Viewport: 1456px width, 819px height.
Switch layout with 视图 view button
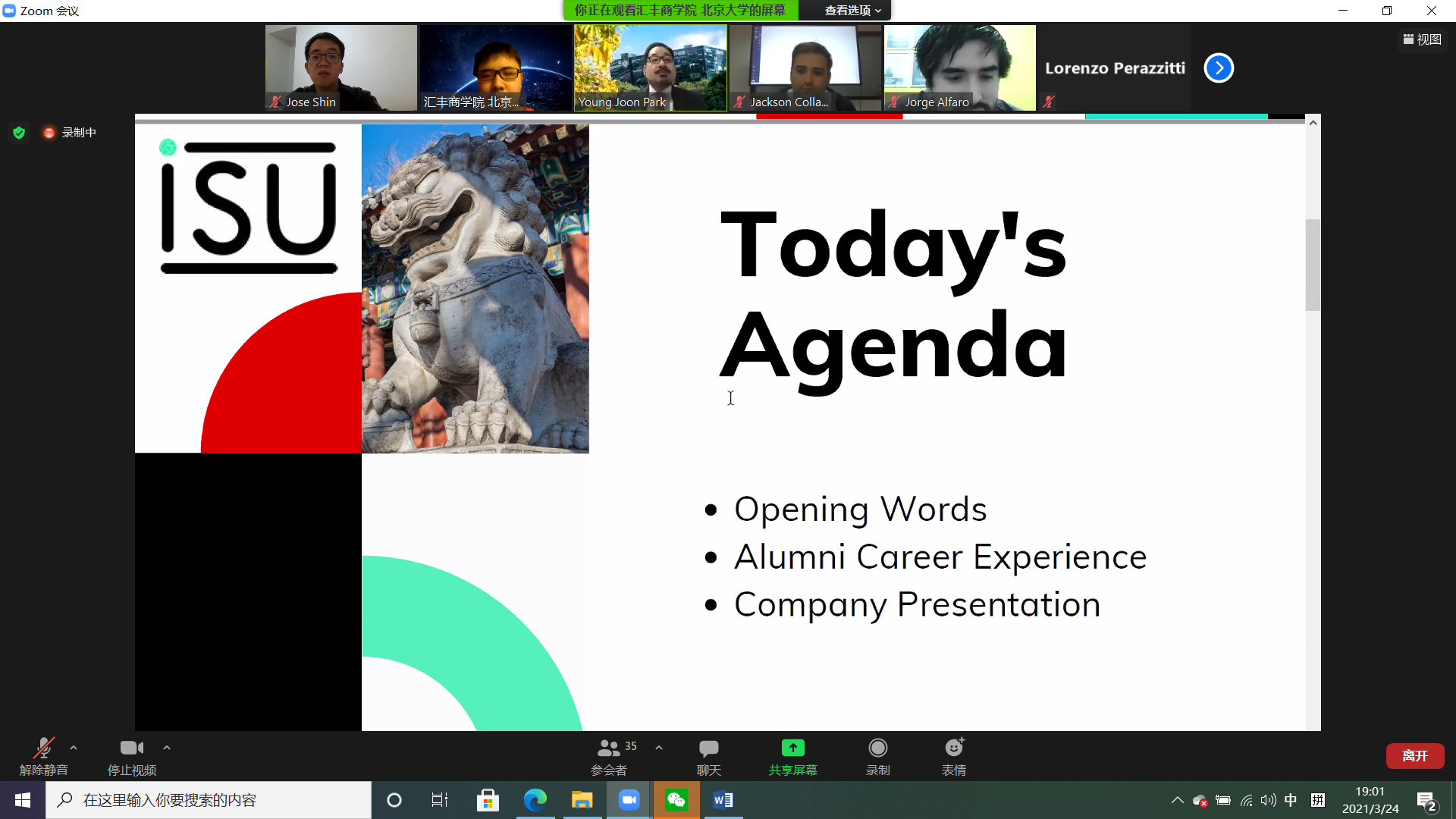pyautogui.click(x=1422, y=39)
